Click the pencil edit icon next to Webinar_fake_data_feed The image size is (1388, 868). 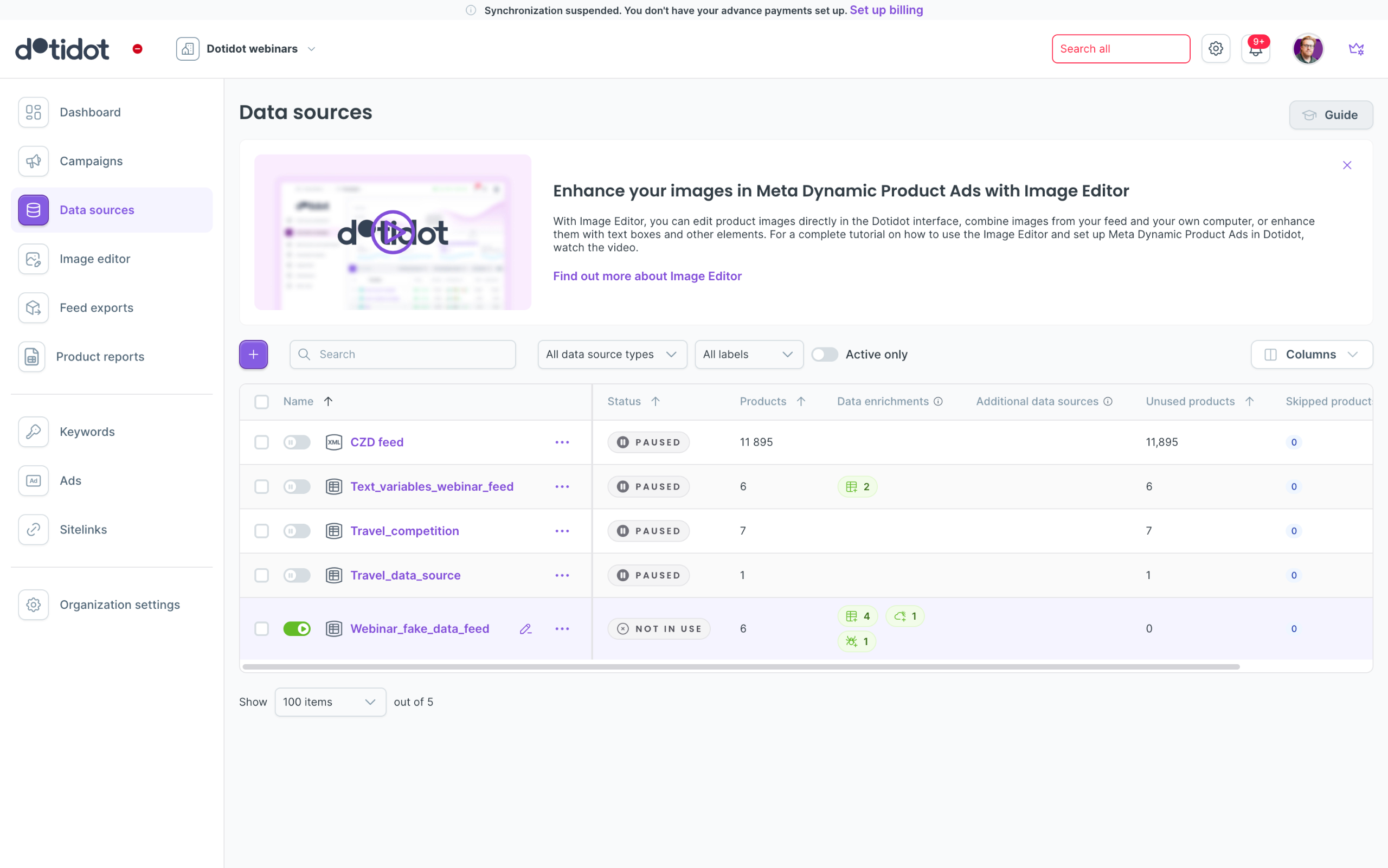click(525, 628)
